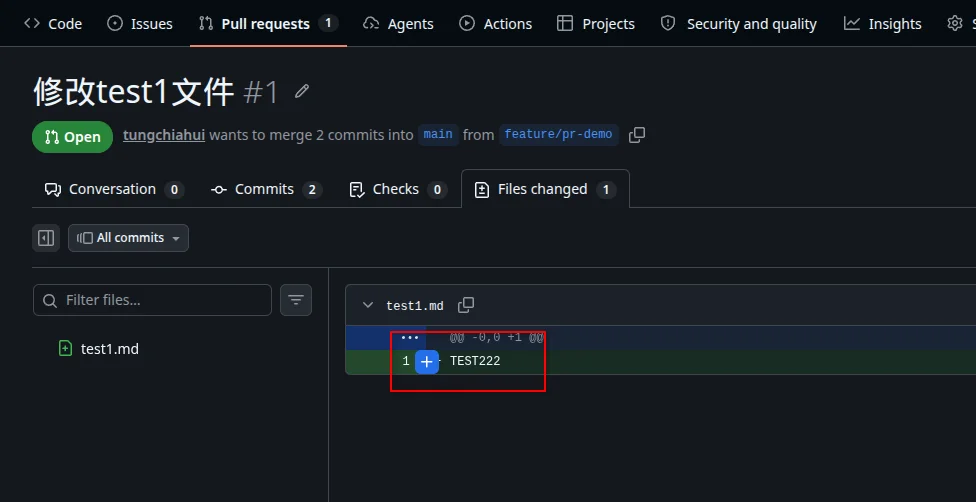Visit tungchiahui user profile link
Viewport: 976px width, 502px height.
164,135
